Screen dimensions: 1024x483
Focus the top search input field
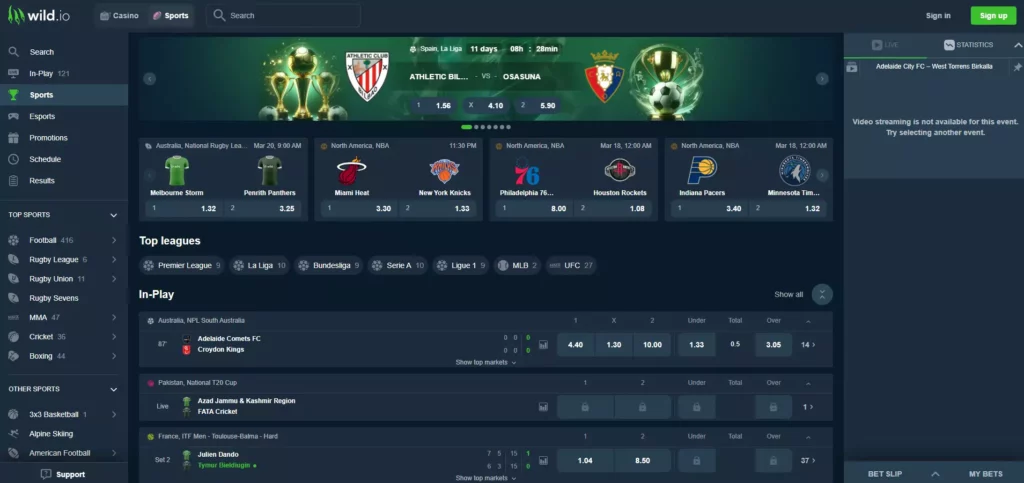click(283, 15)
